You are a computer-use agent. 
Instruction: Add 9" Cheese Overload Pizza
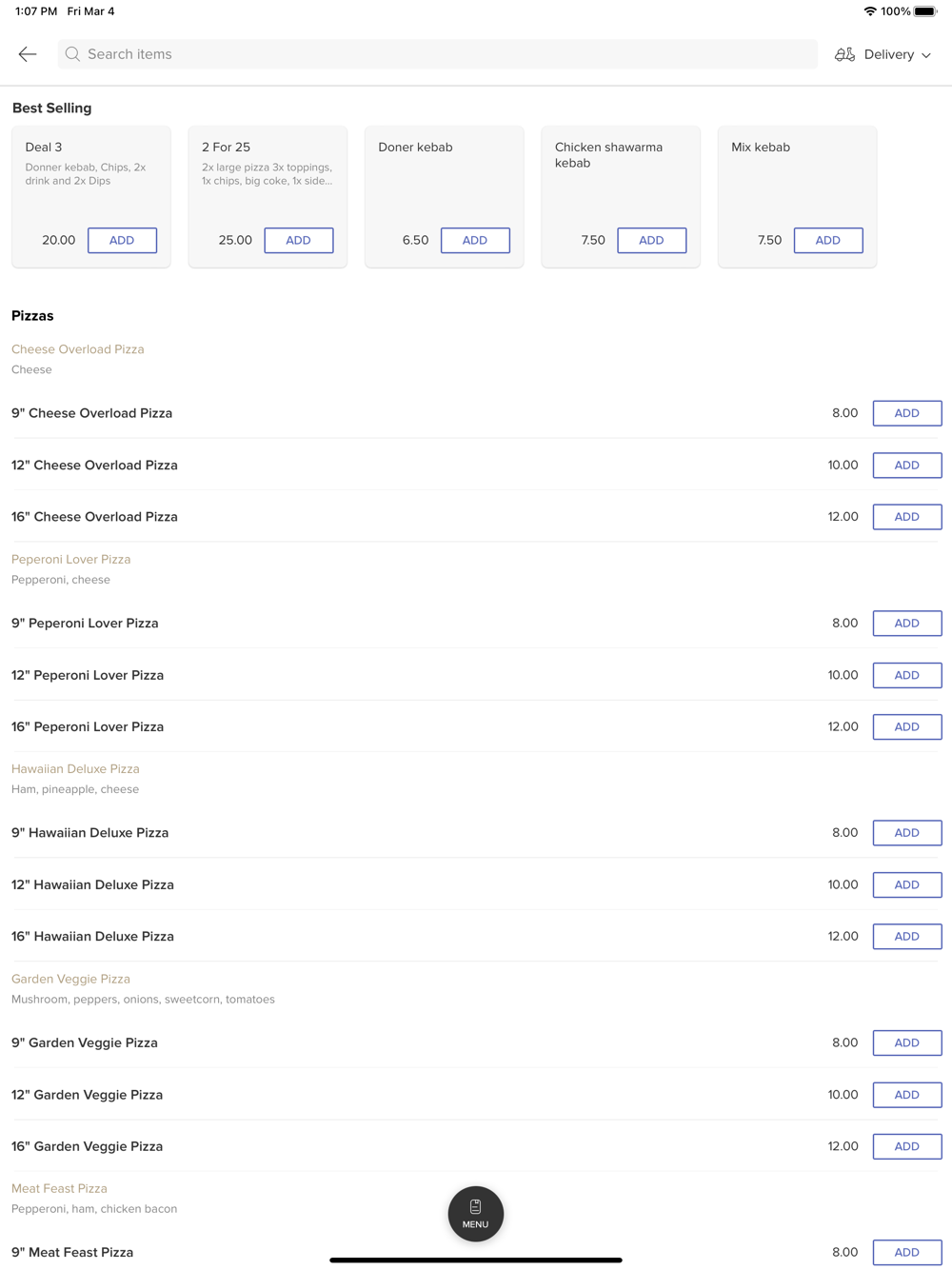click(x=906, y=413)
